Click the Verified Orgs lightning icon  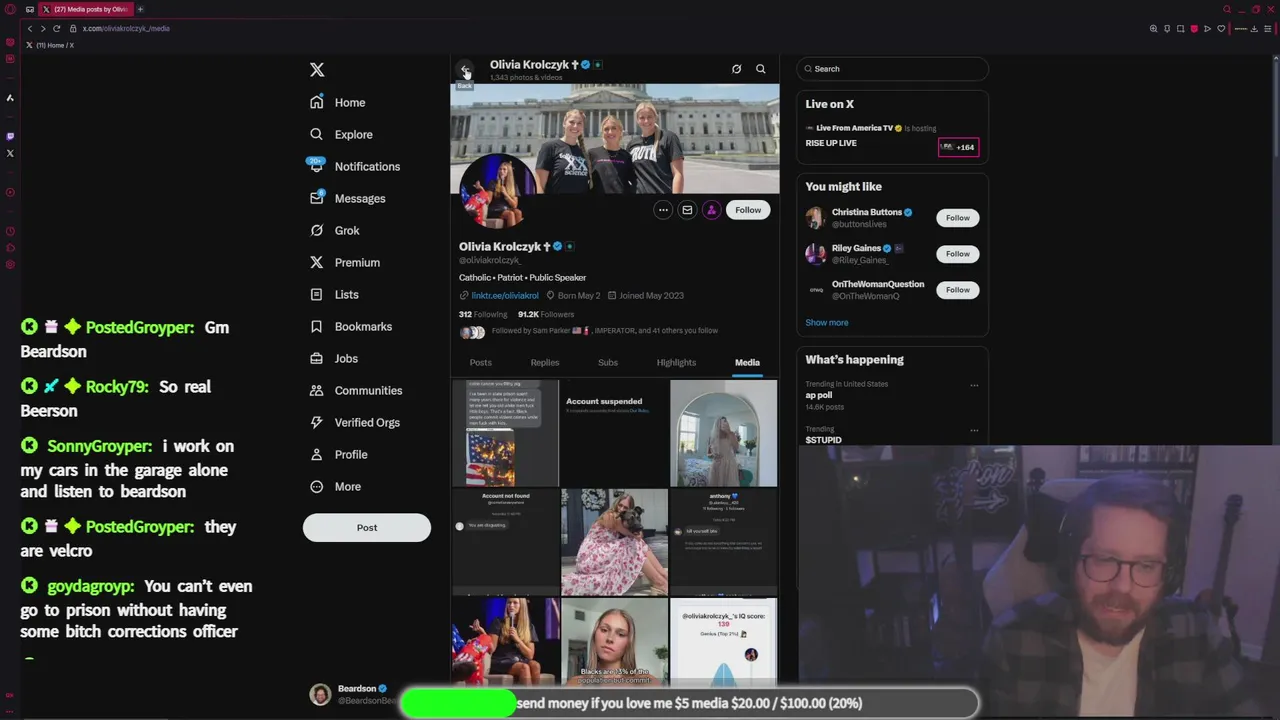click(316, 422)
